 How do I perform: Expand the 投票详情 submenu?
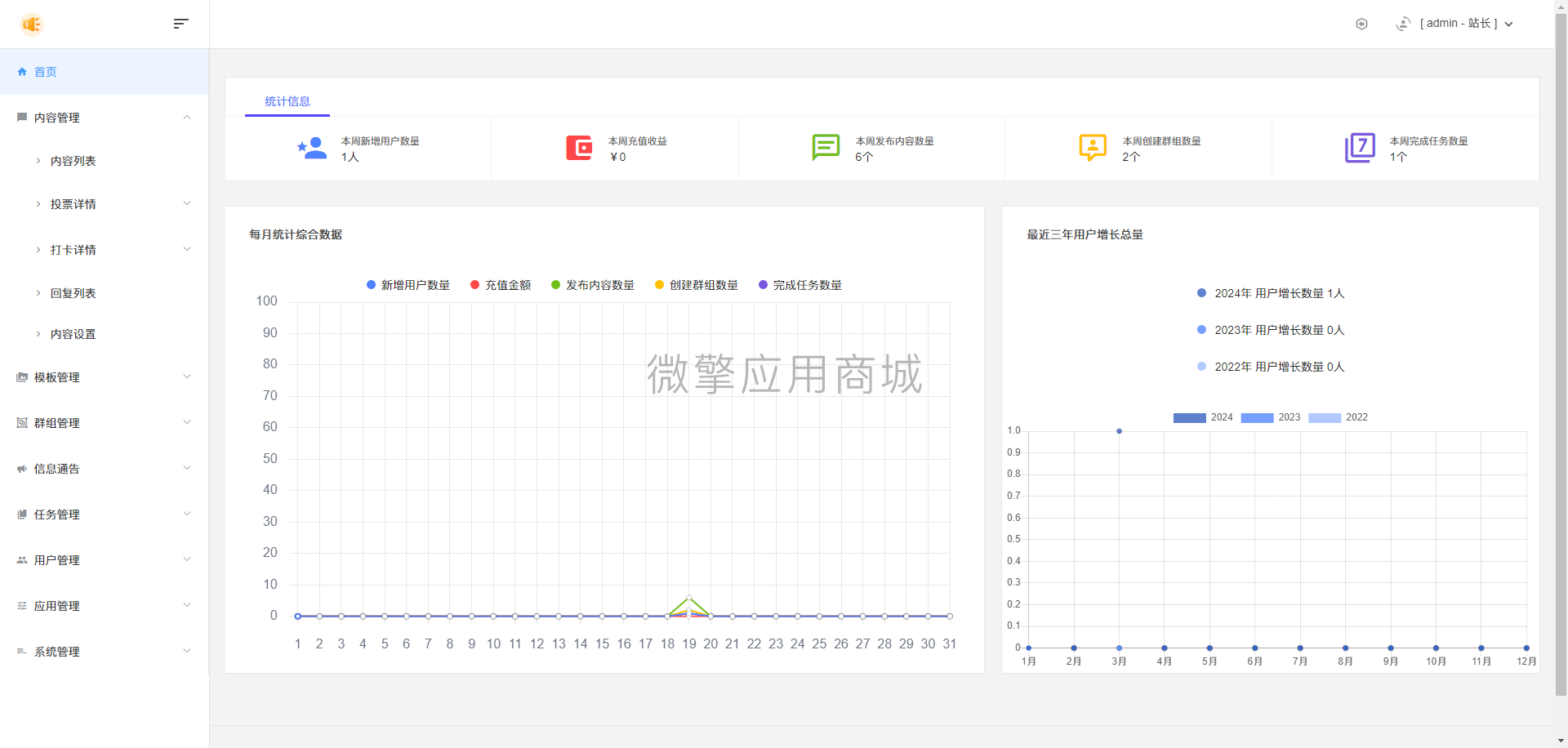pos(187,204)
